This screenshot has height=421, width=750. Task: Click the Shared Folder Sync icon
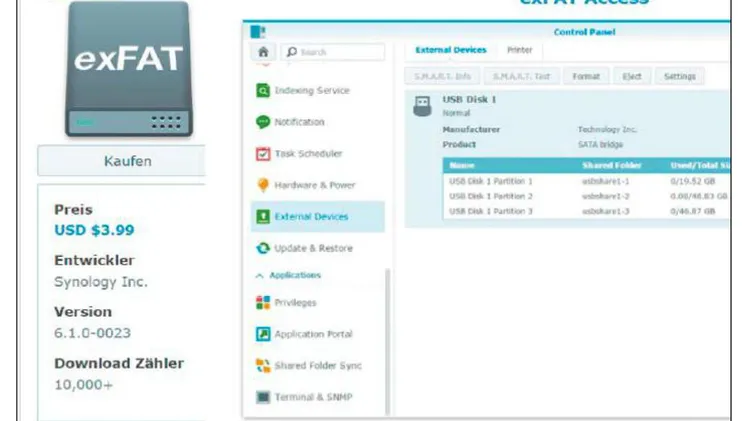tap(263, 366)
